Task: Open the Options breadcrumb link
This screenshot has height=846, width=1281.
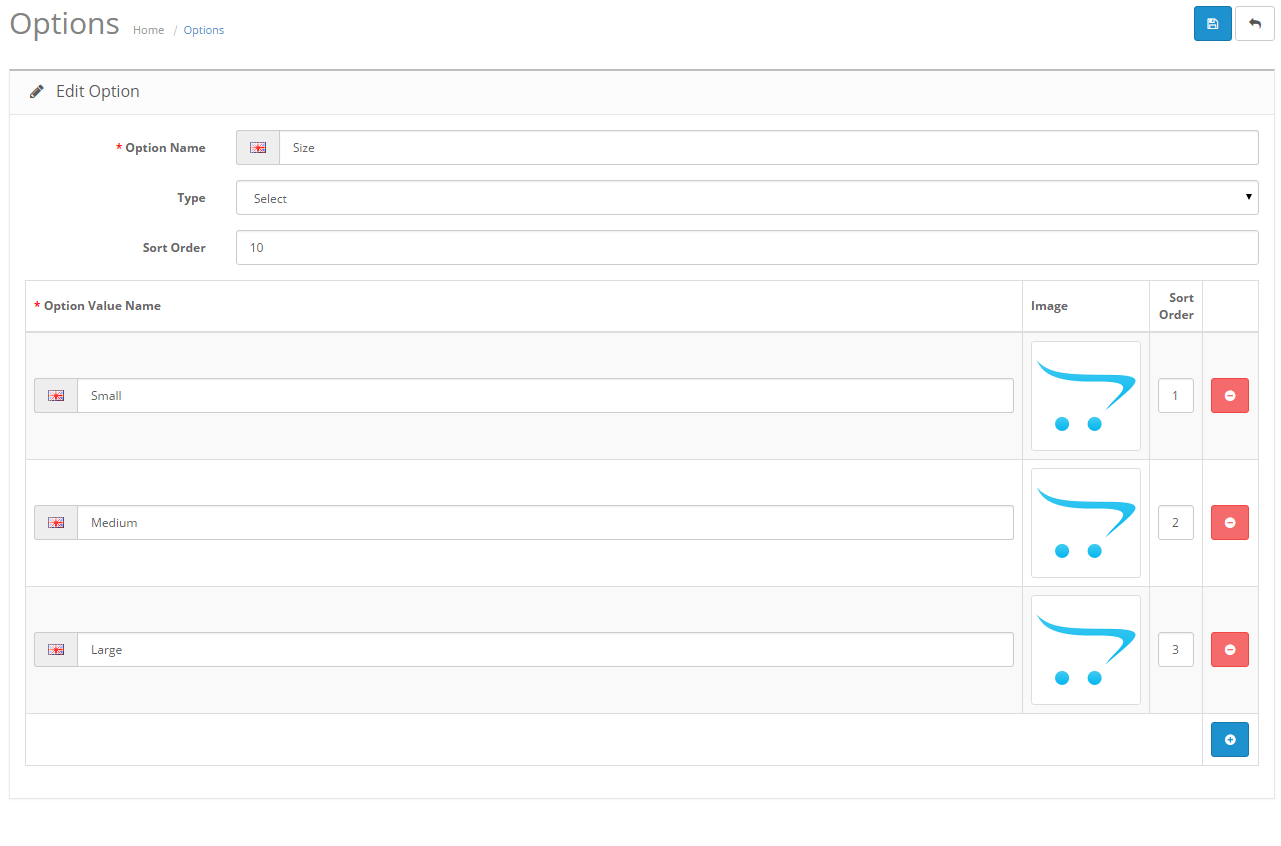Action: click(x=203, y=30)
